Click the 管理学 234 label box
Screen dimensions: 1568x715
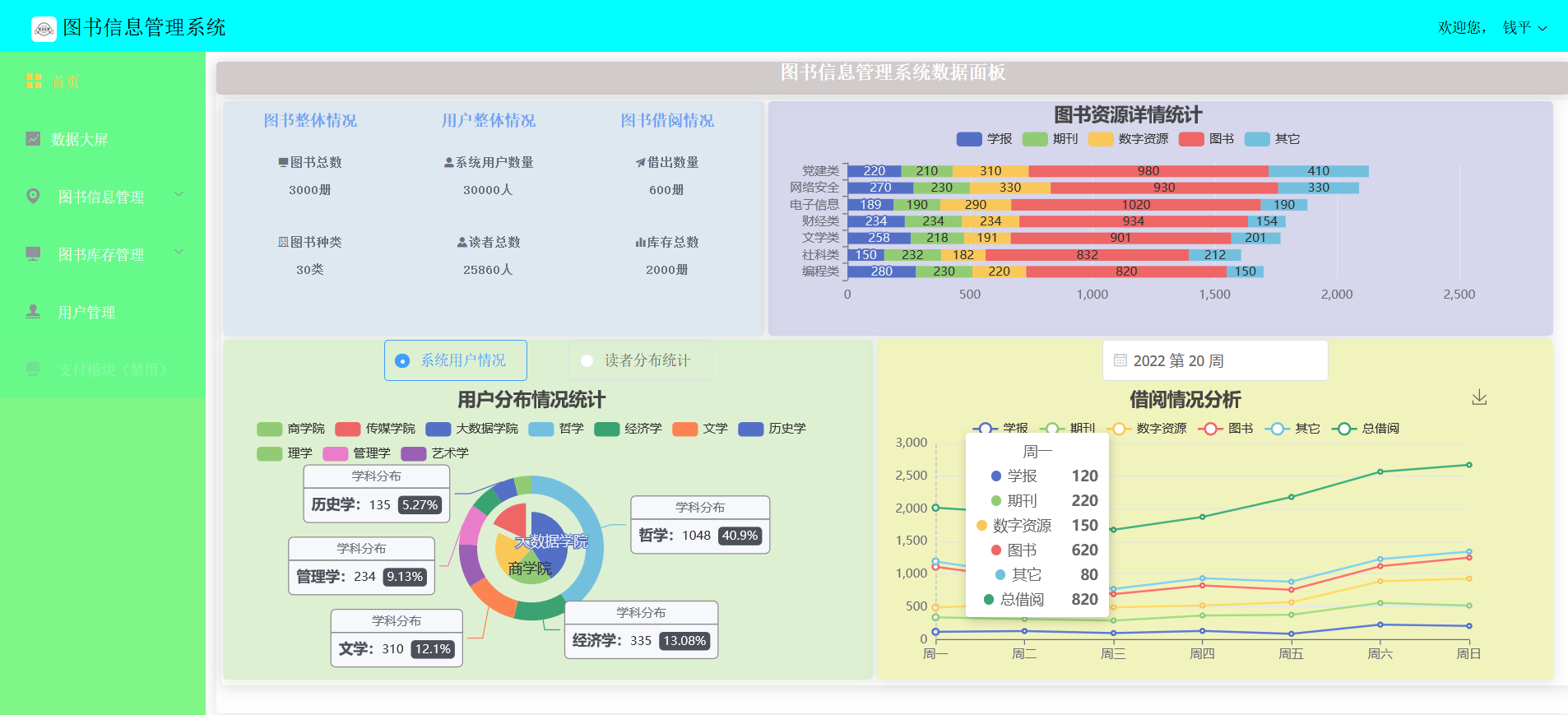tap(362, 566)
